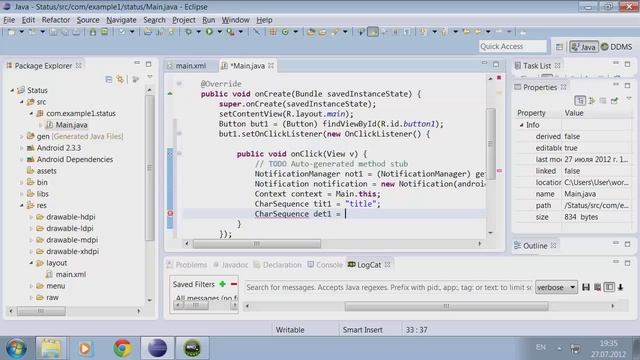Open the Window menu
The height and width of the screenshot is (360, 640).
tap(236, 20)
